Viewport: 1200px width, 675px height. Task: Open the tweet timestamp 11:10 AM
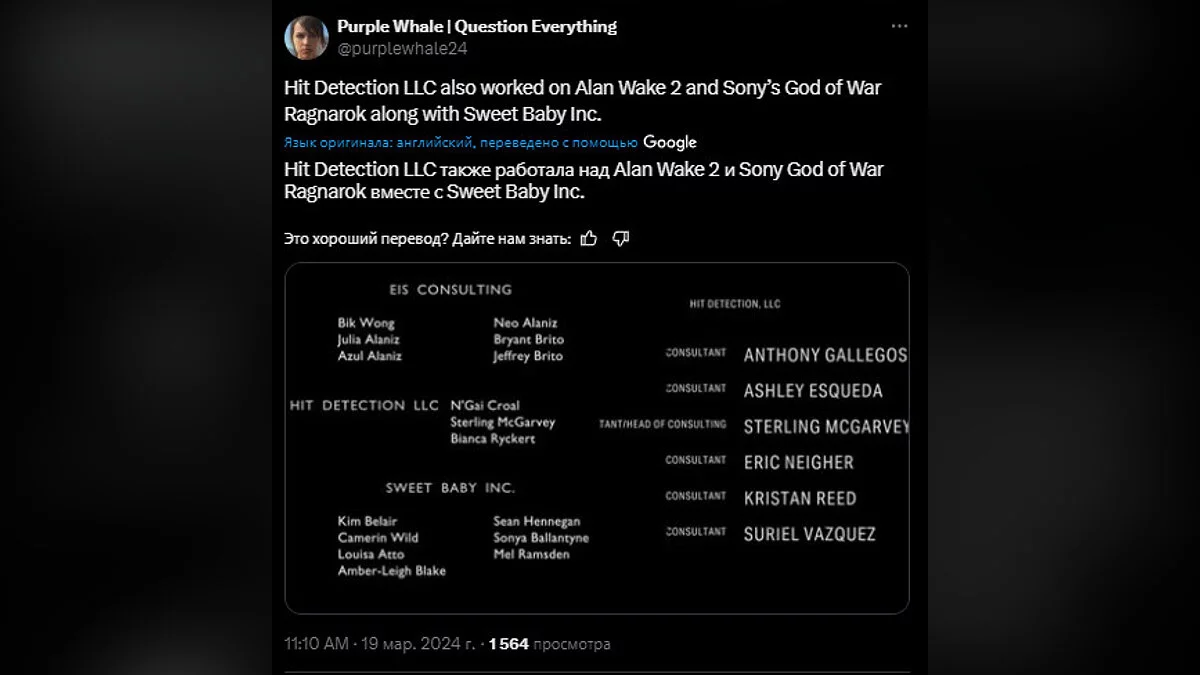tap(317, 643)
